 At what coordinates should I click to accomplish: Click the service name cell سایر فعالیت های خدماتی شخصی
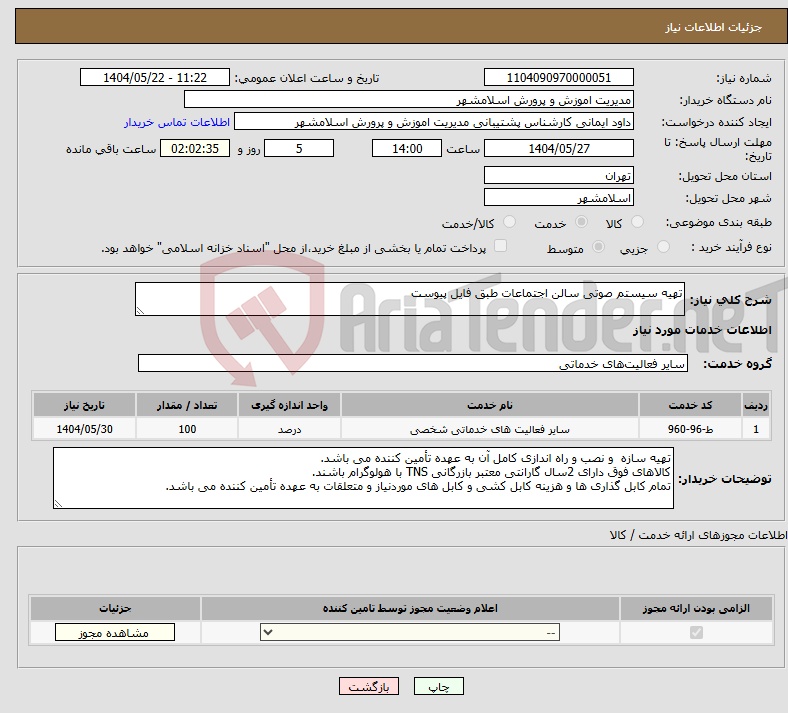(x=489, y=429)
